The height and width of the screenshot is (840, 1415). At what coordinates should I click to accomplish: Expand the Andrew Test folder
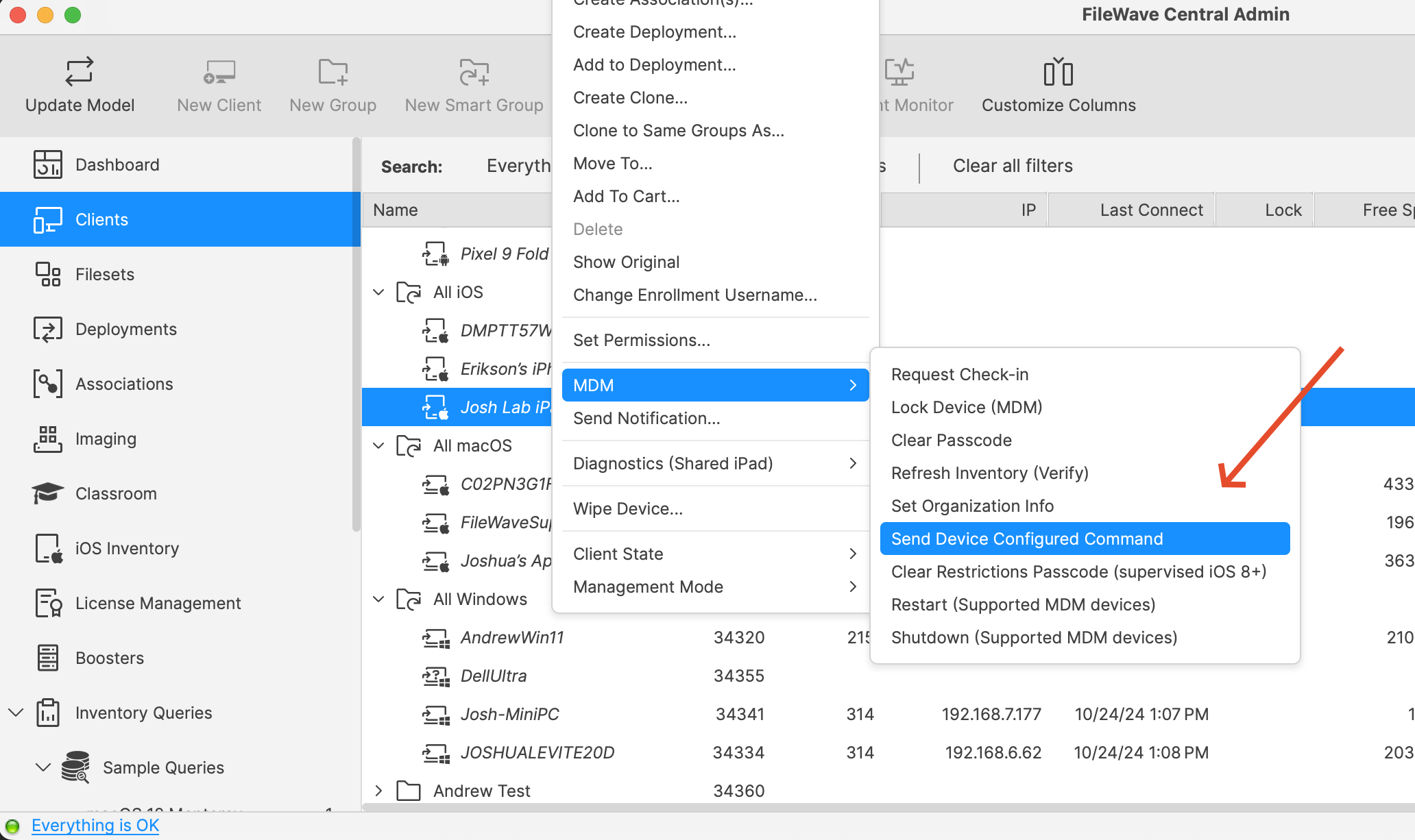pyautogui.click(x=378, y=791)
